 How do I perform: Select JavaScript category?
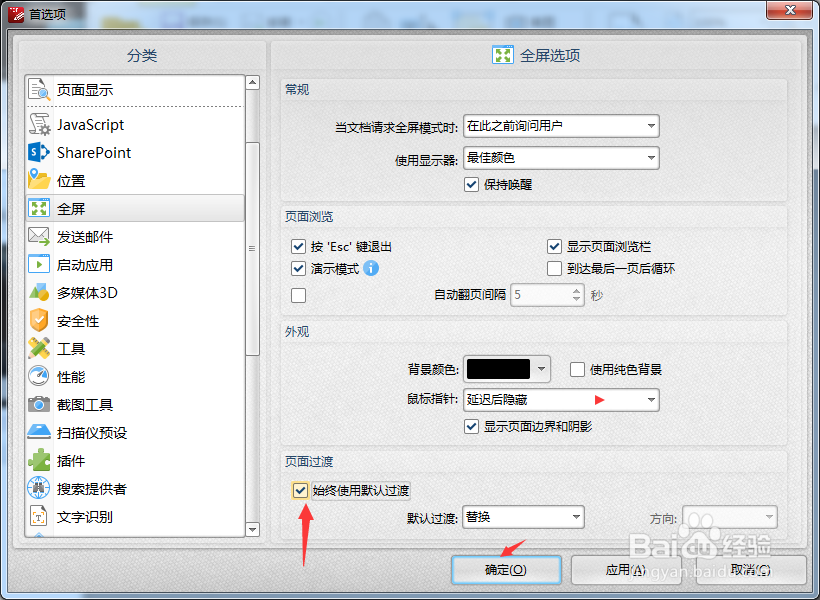(x=135, y=124)
